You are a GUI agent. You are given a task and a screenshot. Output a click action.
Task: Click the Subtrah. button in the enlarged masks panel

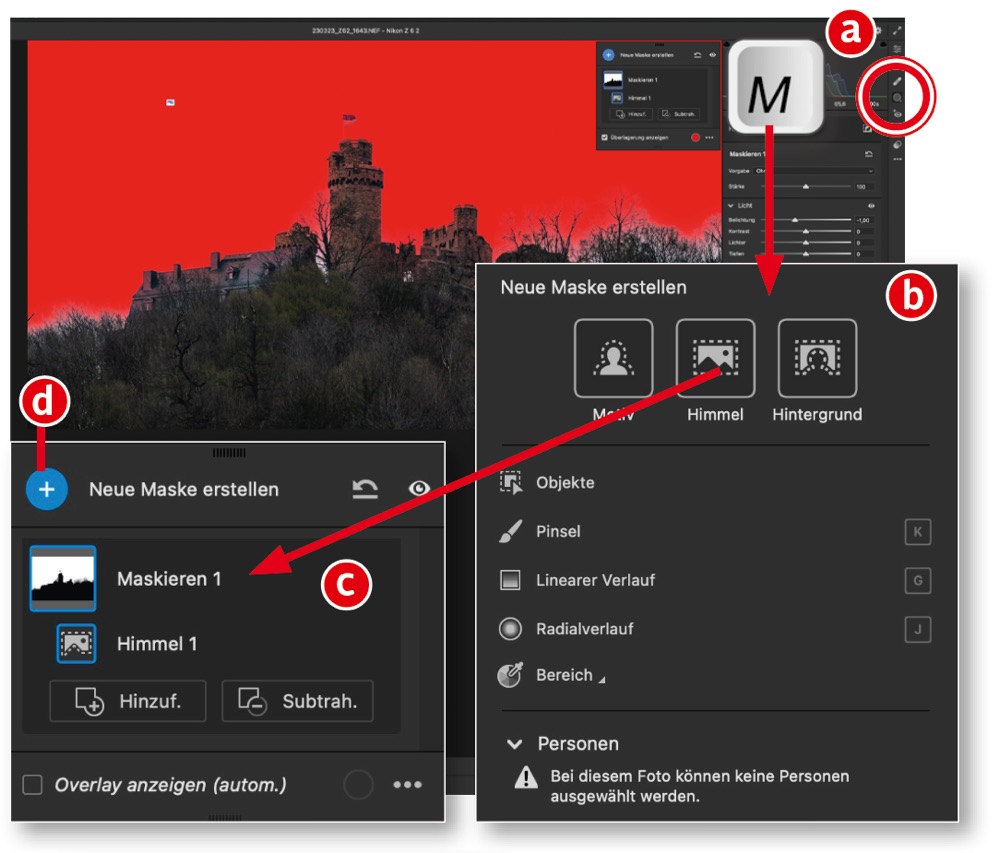(x=297, y=701)
